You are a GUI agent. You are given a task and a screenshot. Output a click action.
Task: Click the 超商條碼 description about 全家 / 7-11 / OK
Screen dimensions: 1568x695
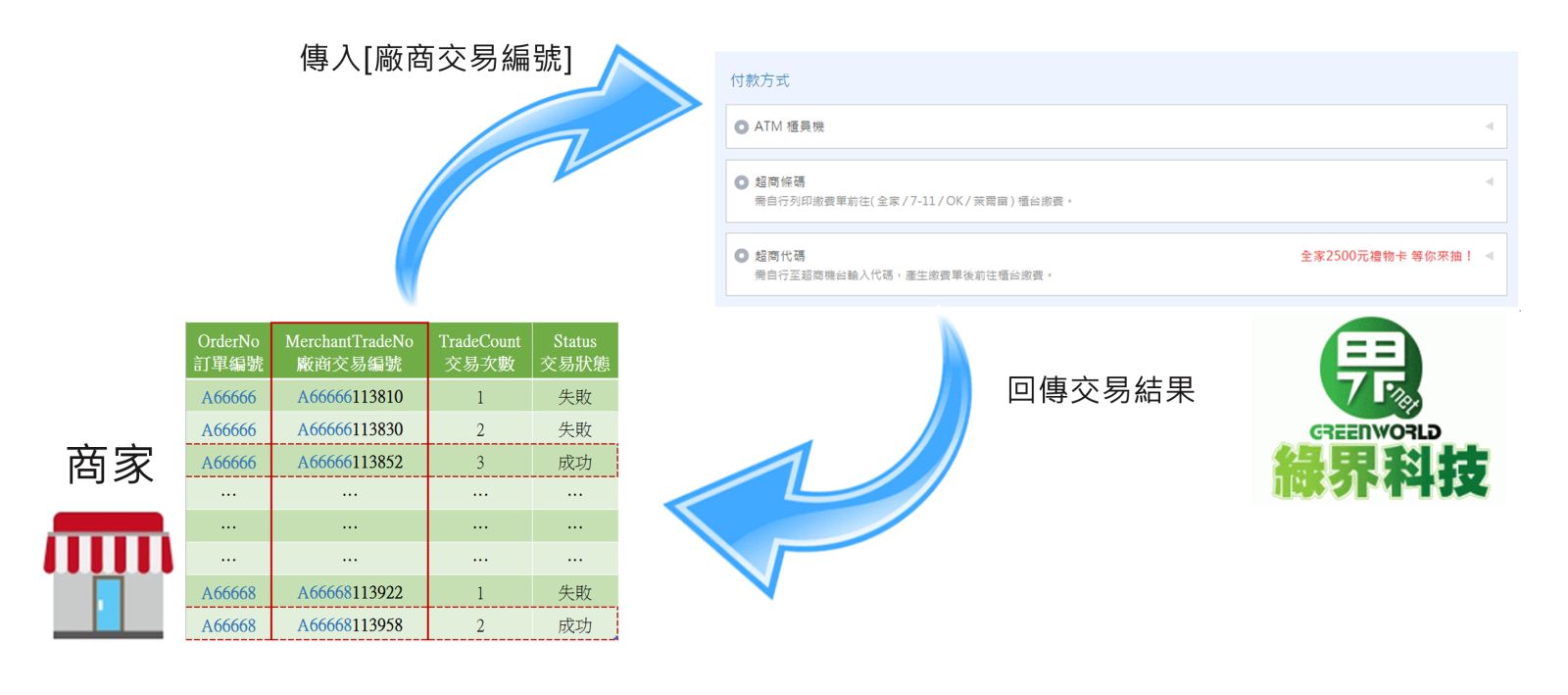[x=913, y=201]
